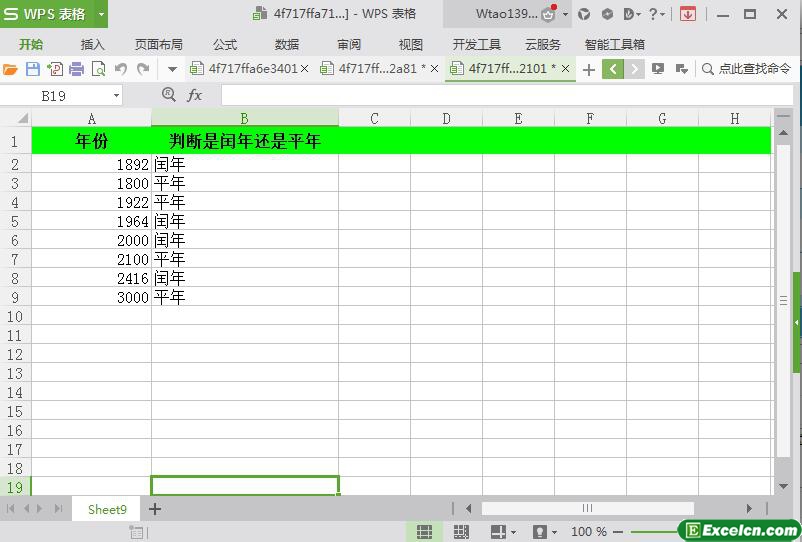
Task: Open the 云服务 ribbon tab
Action: click(x=543, y=44)
